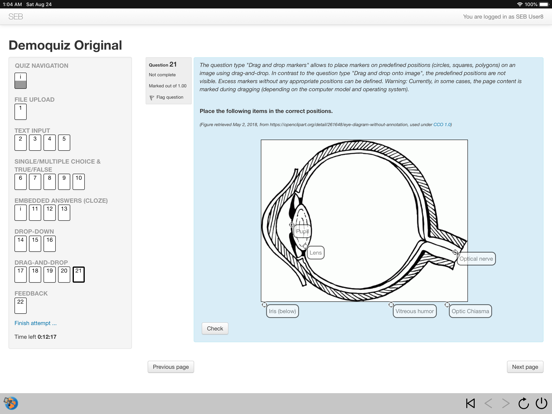
Task: Pick the Optic Chiasma marker
Action: [x=470, y=311]
